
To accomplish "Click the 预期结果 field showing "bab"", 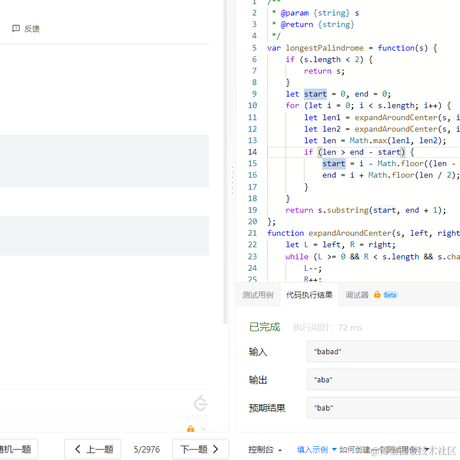I will point(383,408).
